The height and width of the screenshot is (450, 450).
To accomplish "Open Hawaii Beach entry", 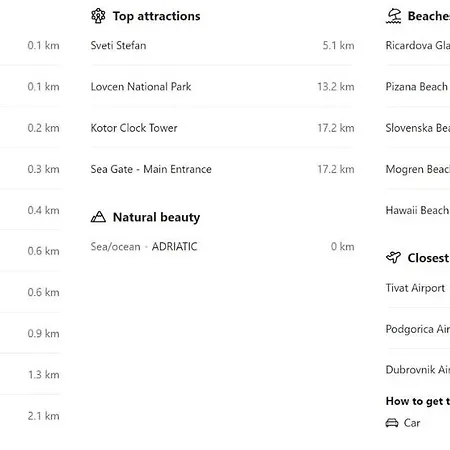I will [417, 210].
